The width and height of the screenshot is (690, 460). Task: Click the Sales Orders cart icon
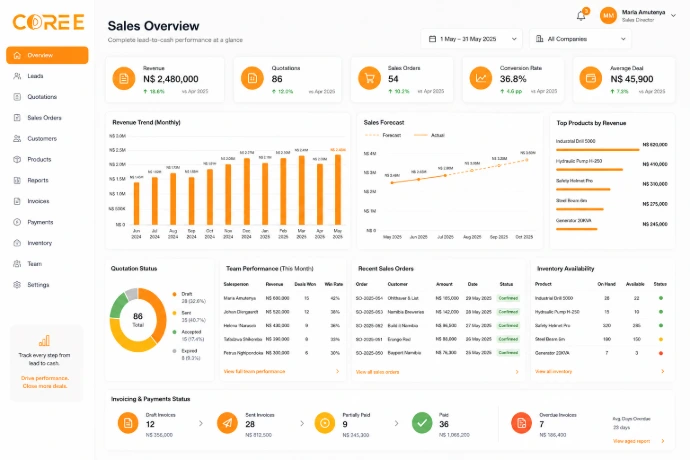(x=369, y=78)
